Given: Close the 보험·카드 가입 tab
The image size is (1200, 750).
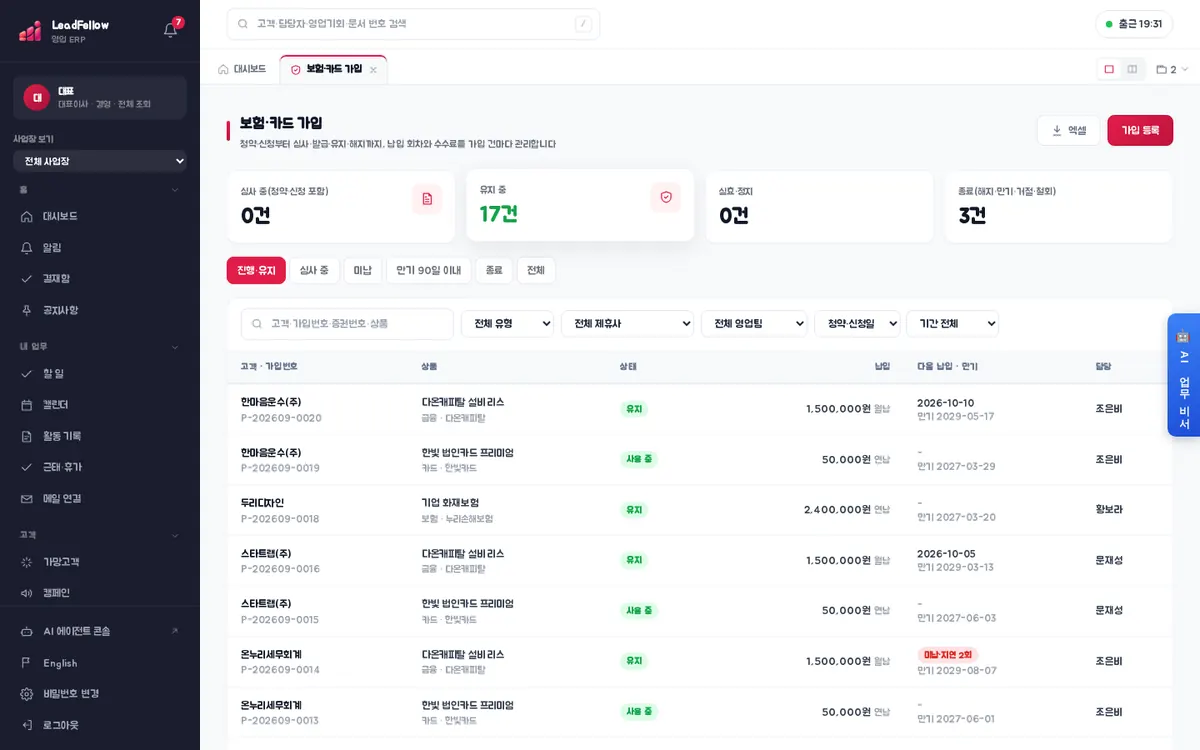Looking at the screenshot, I should tap(373, 70).
